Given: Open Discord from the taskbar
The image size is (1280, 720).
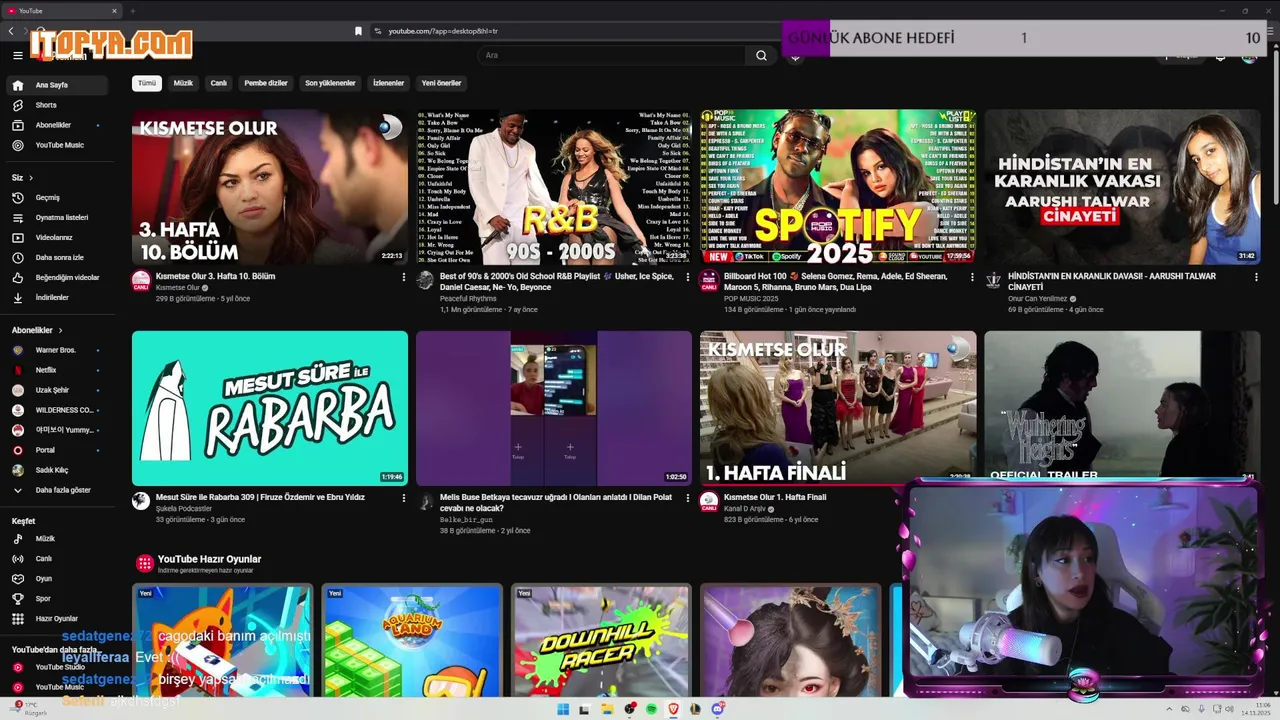Looking at the screenshot, I should 717,709.
